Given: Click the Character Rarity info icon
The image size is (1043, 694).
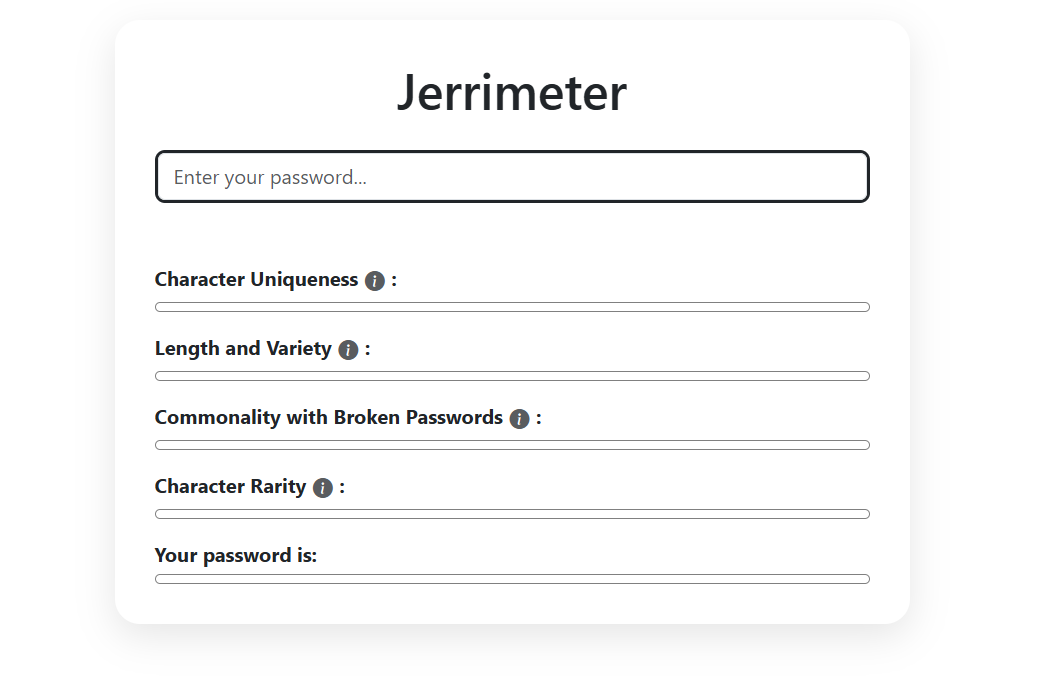Looking at the screenshot, I should [x=322, y=488].
